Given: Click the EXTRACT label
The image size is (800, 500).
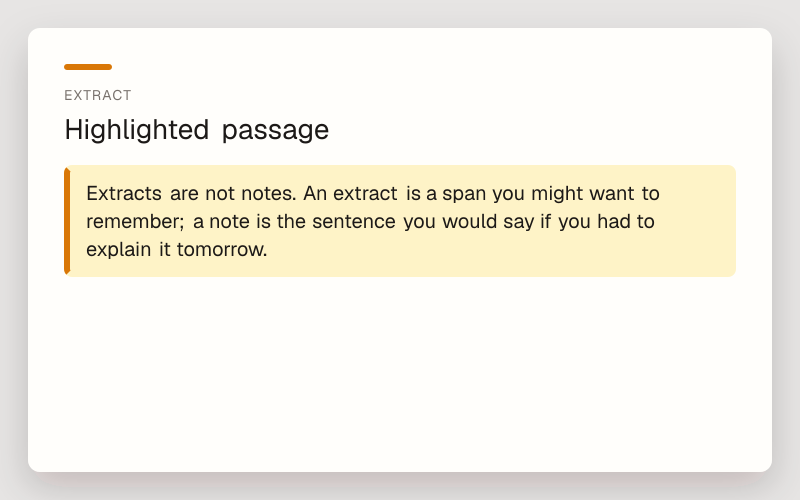Looking at the screenshot, I should 98,95.
